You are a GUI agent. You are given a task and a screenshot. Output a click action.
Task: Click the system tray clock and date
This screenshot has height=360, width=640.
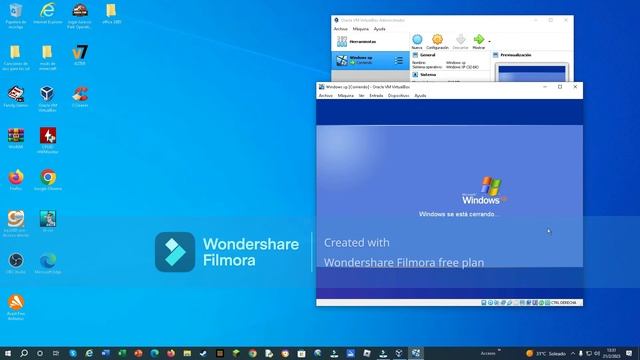[611, 353]
